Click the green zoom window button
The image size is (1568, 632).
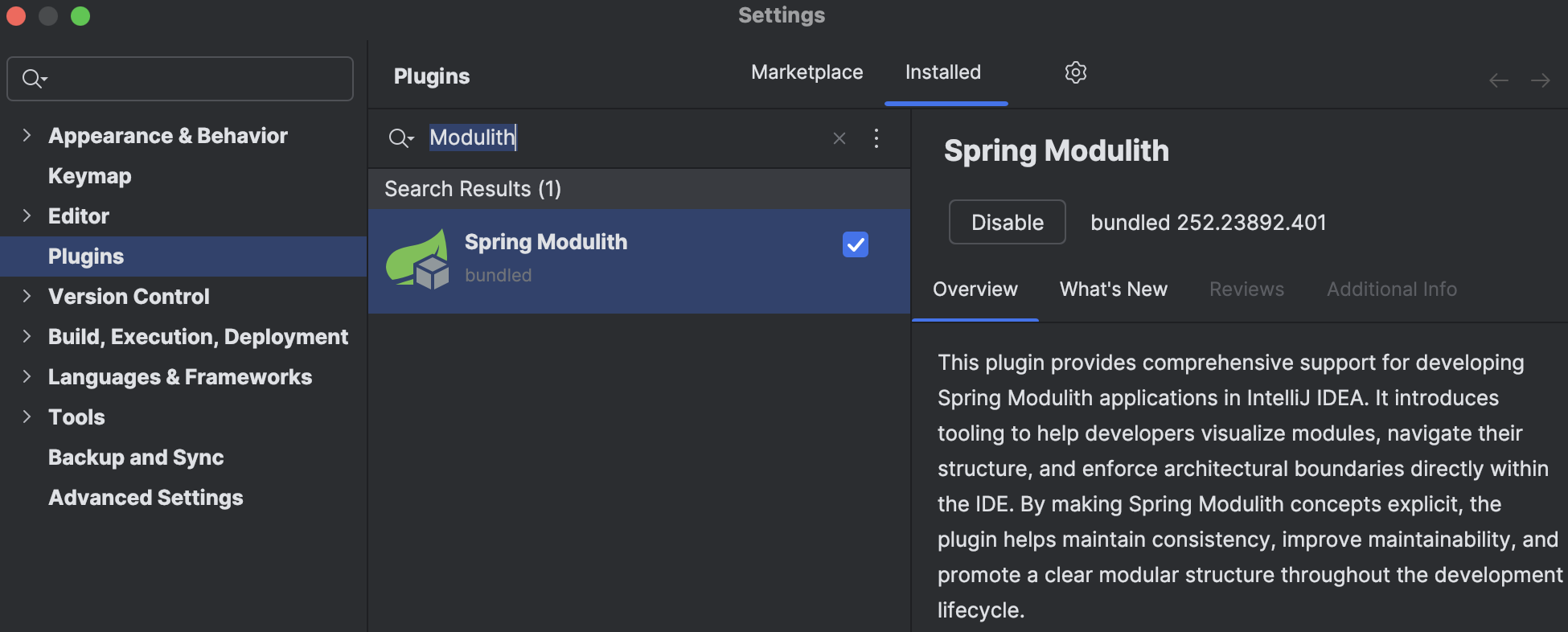tap(80, 16)
